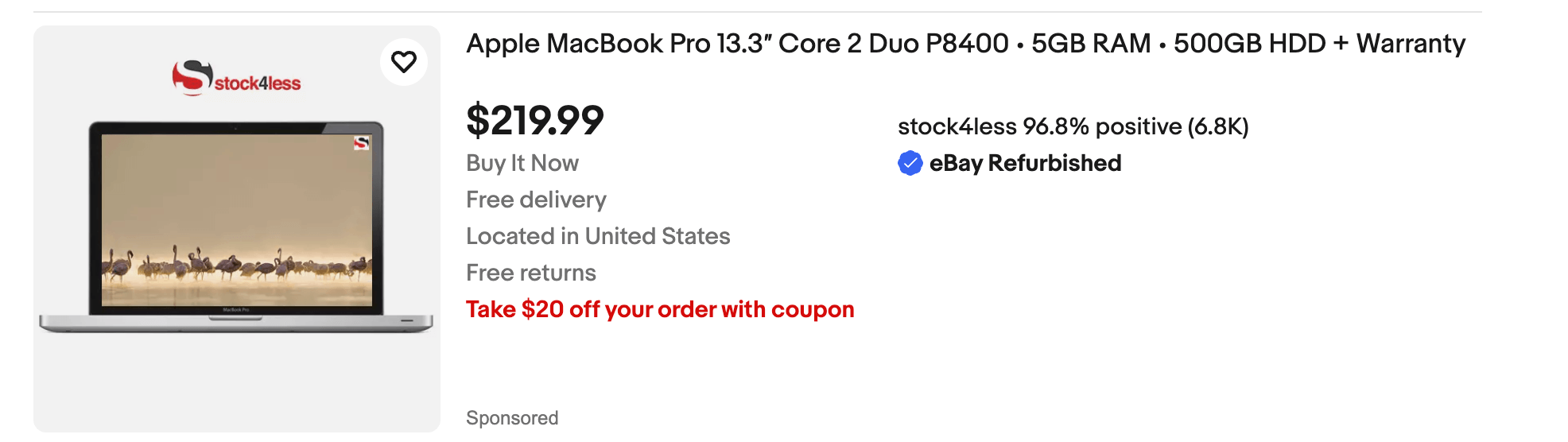Click the silver laptop base in the photo
Screen dimensions: 1568x442
[x=236, y=323]
